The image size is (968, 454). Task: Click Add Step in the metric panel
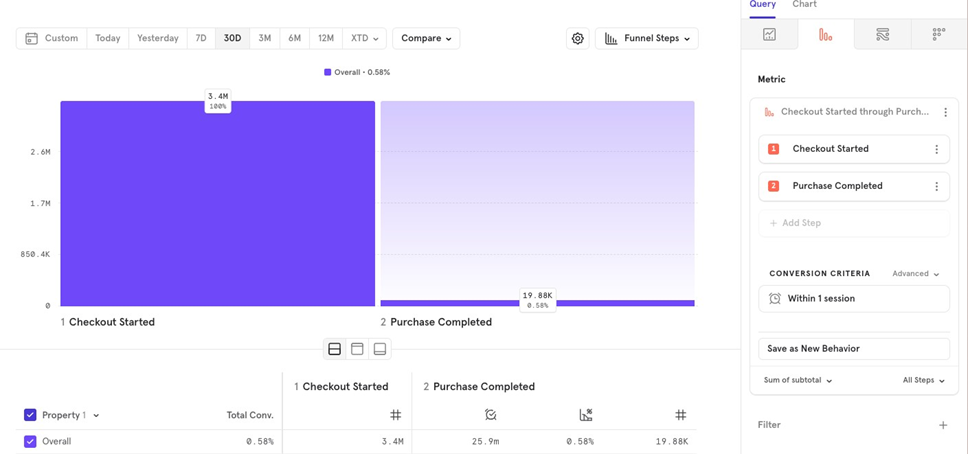coord(795,223)
